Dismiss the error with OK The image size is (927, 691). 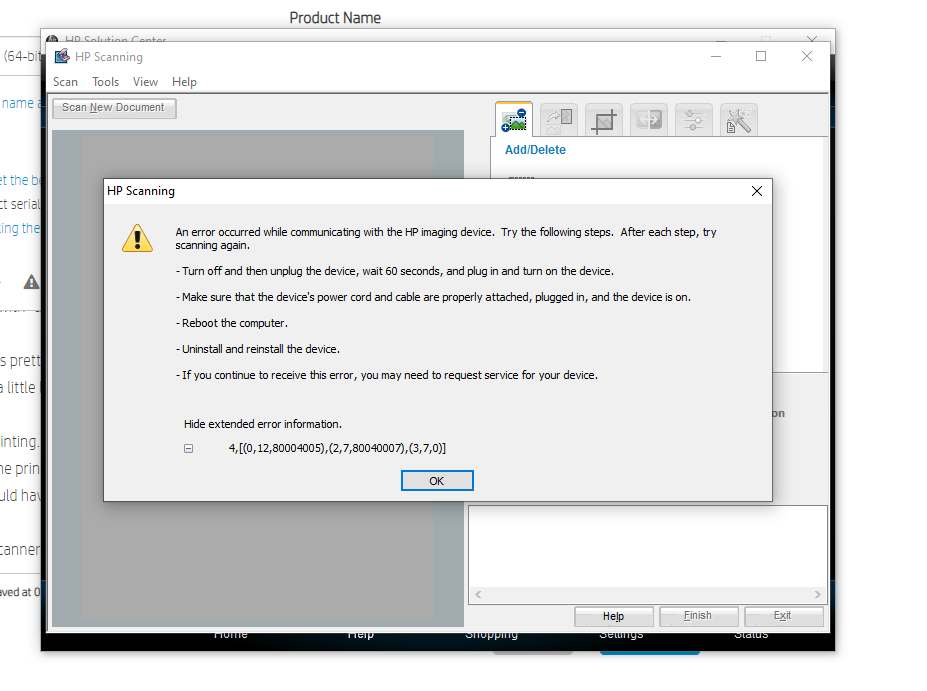pos(437,480)
